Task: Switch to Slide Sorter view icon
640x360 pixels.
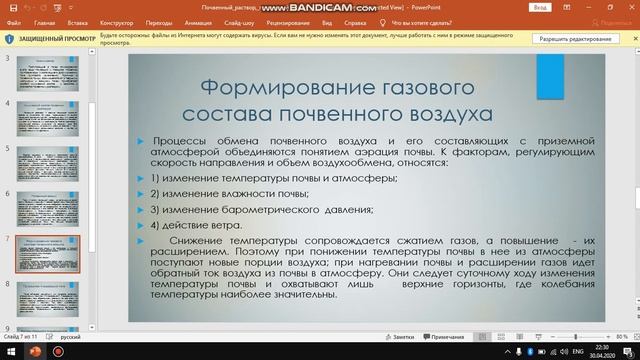Action: point(501,337)
